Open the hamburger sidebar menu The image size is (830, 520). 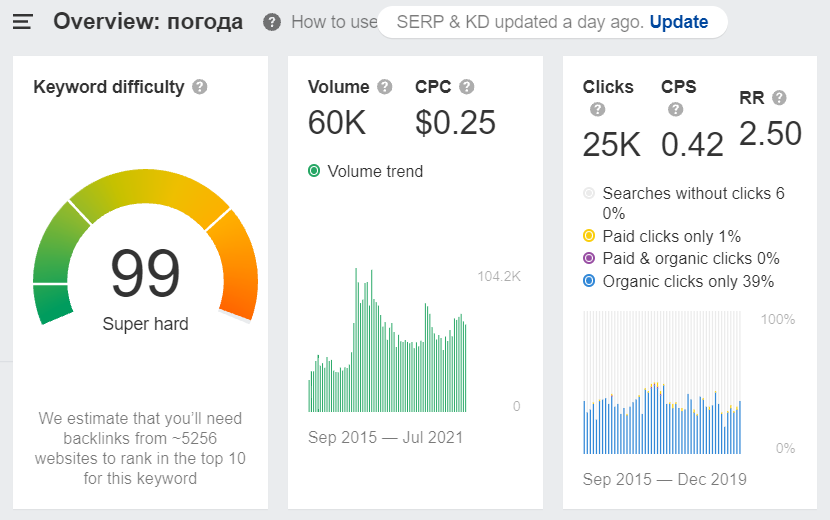point(22,22)
